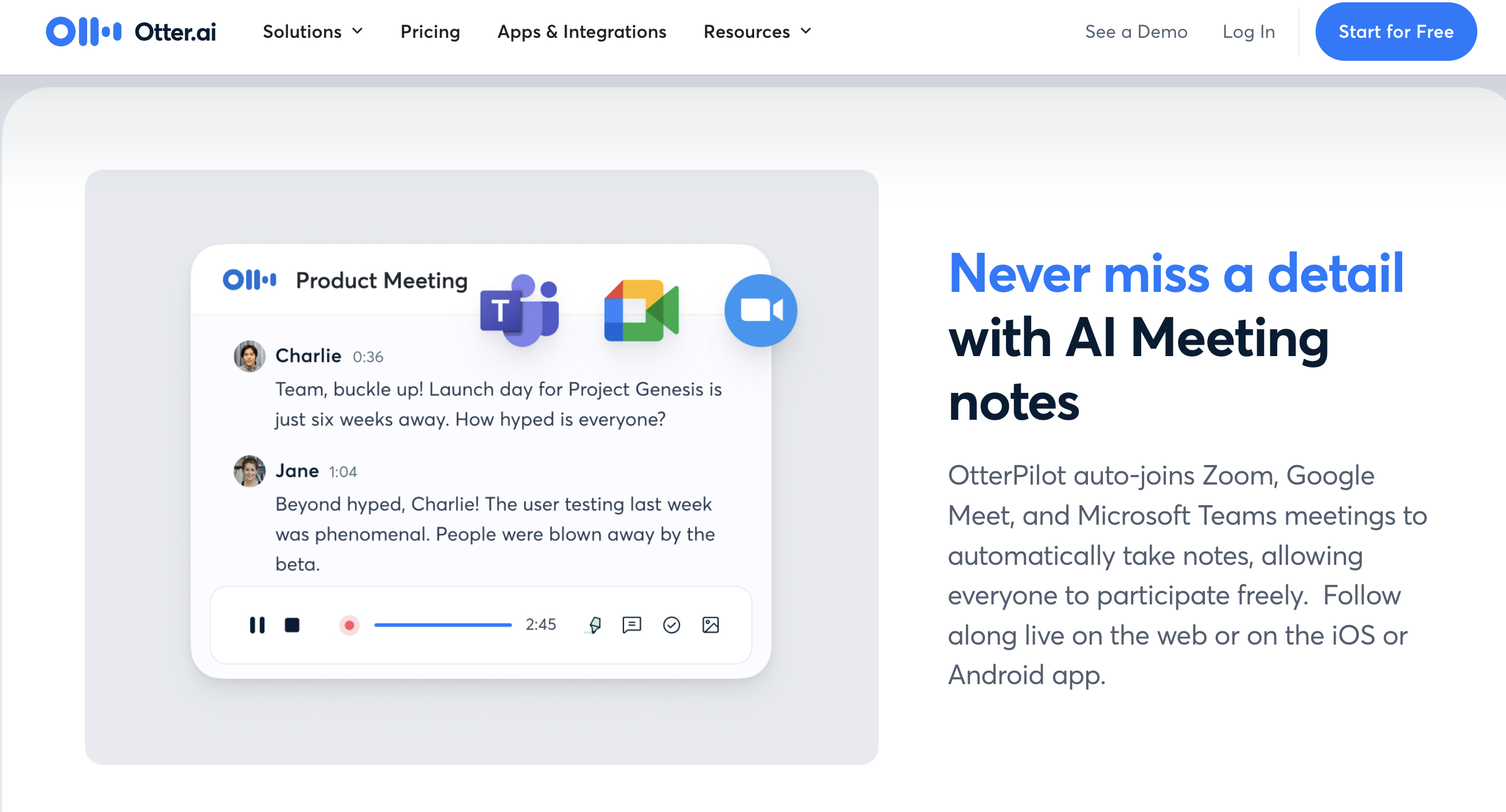The width and height of the screenshot is (1506, 812).
Task: Click the highlighter icon in the player bar
Action: click(x=594, y=625)
